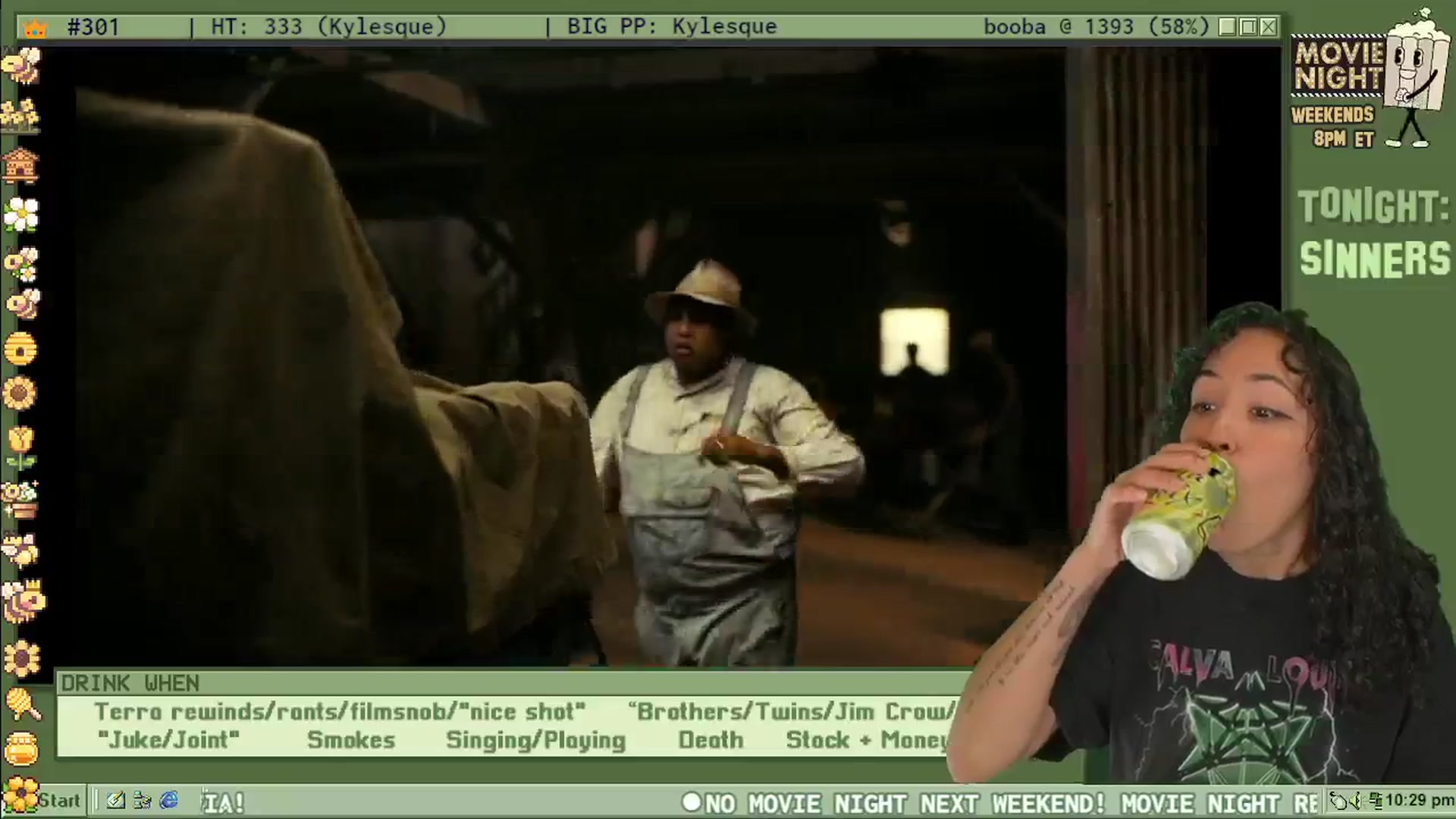Click the white daisy flower icon
Viewport: 1456px width, 819px height.
[20, 214]
